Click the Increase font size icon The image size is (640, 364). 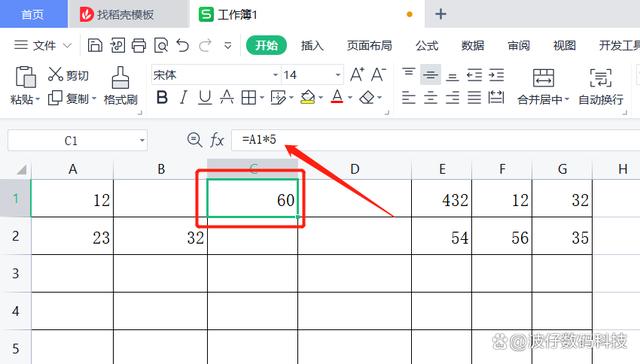(x=357, y=75)
